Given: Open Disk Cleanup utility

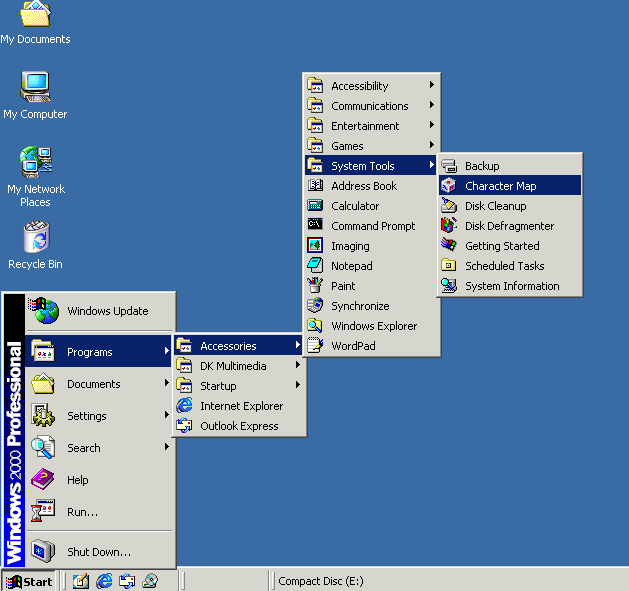Looking at the screenshot, I should click(x=495, y=206).
